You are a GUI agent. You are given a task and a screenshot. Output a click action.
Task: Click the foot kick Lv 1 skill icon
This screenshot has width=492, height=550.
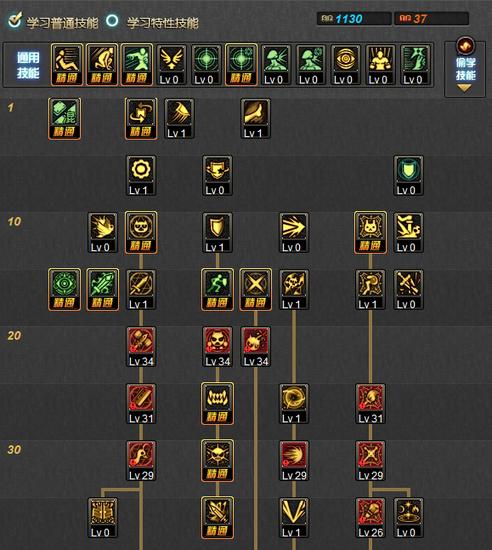255,119
